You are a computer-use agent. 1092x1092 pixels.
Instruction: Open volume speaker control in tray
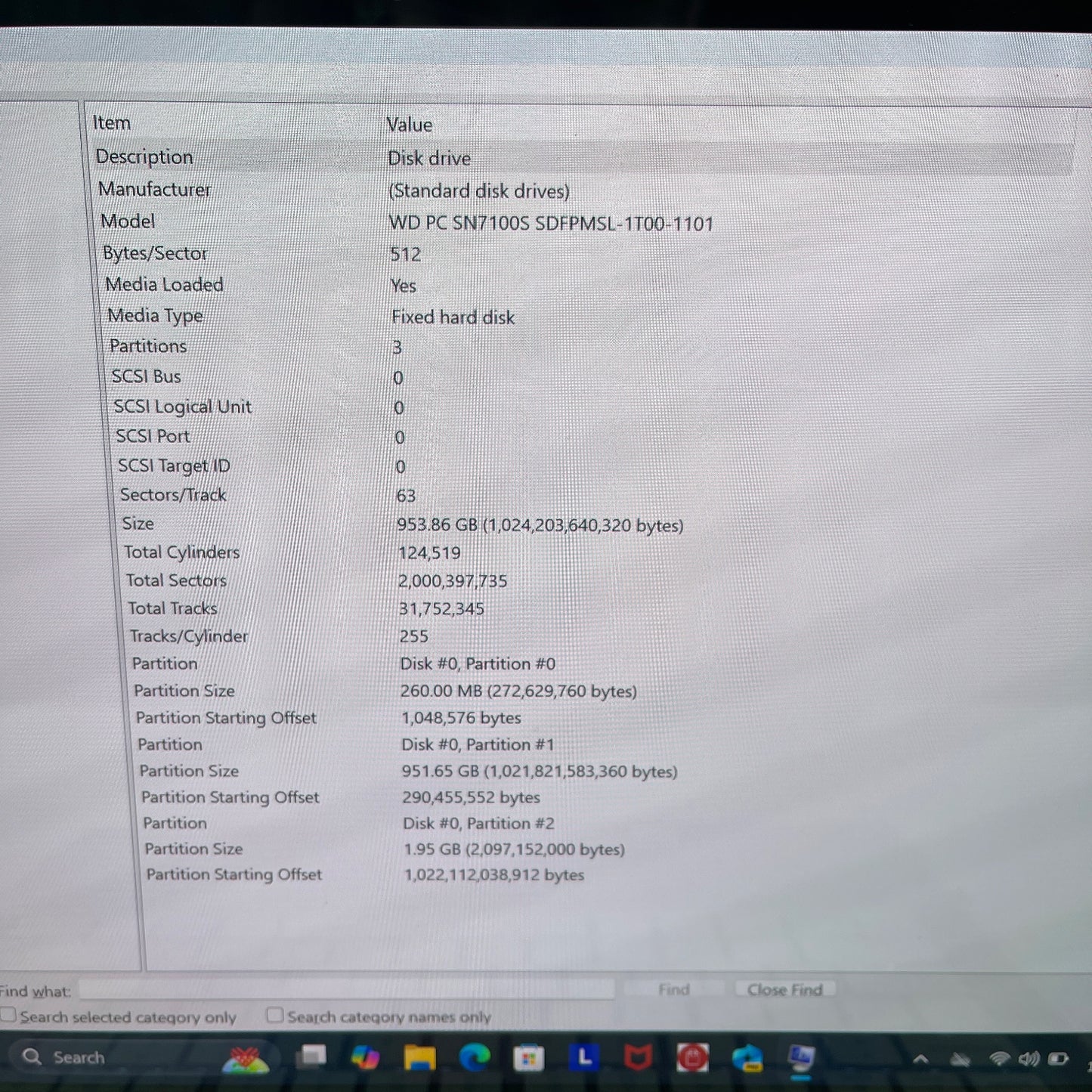pyautogui.click(x=1029, y=1059)
